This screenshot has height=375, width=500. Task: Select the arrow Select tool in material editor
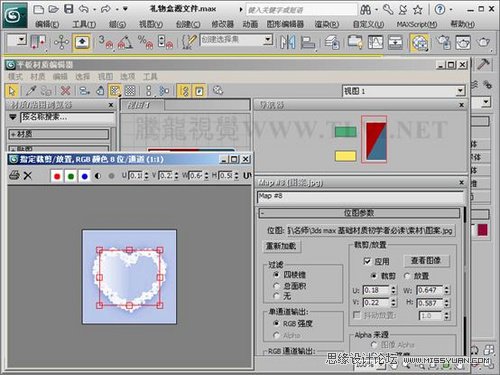coord(12,91)
